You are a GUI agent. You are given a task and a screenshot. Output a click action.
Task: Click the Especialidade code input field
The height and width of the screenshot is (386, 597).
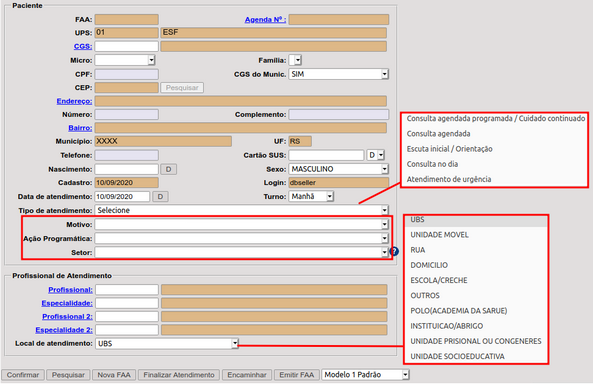pos(127,303)
